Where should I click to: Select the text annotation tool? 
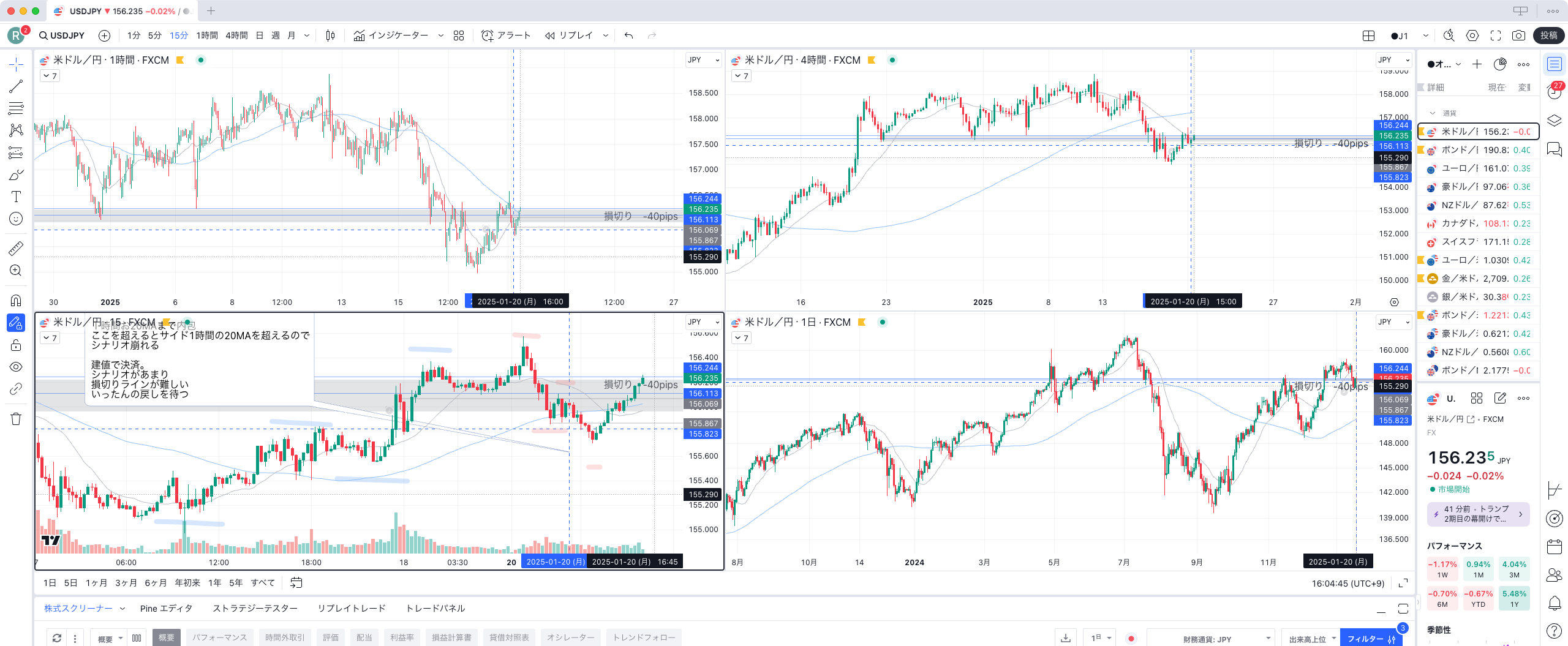tap(16, 197)
